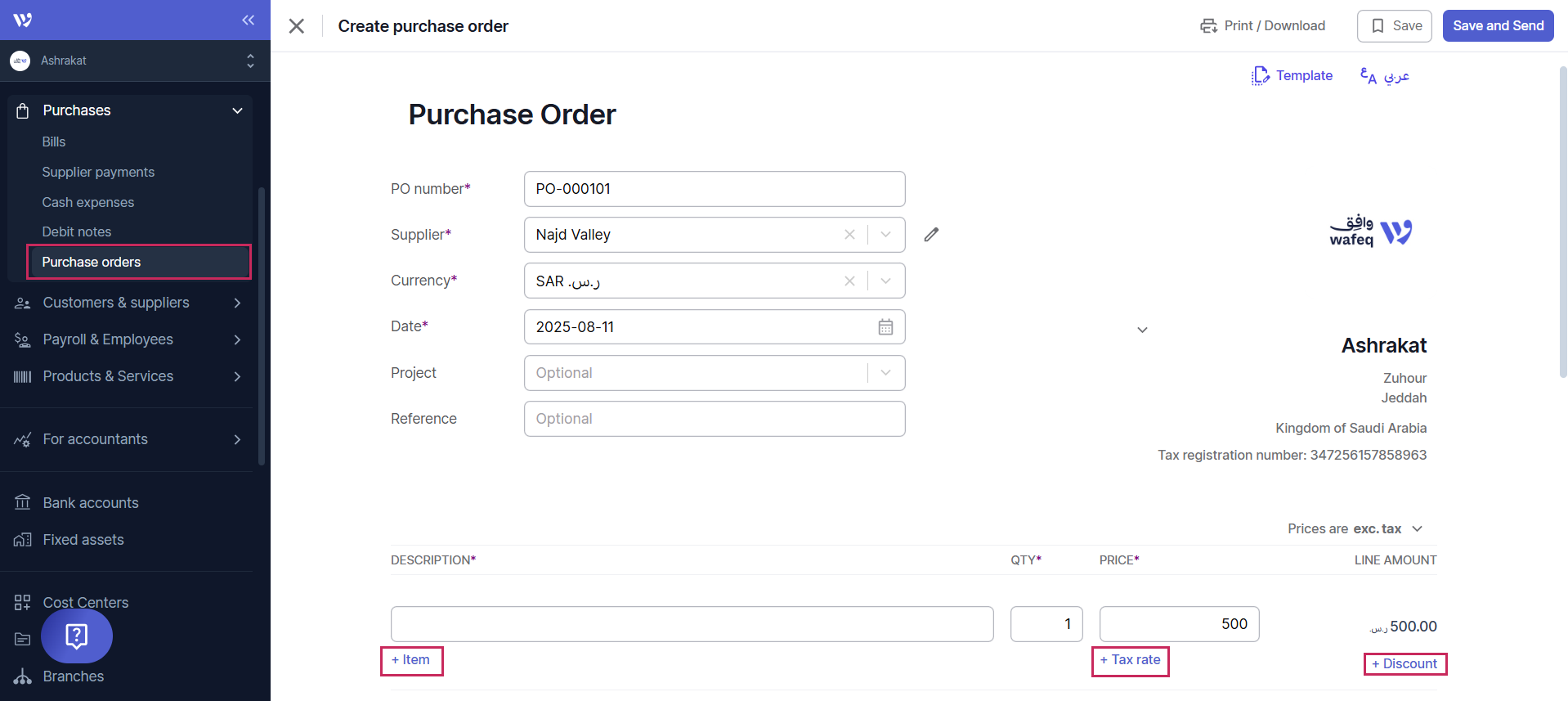Screen dimensions: 1568x701
Task: Close the create purchase order form
Action: tap(297, 26)
